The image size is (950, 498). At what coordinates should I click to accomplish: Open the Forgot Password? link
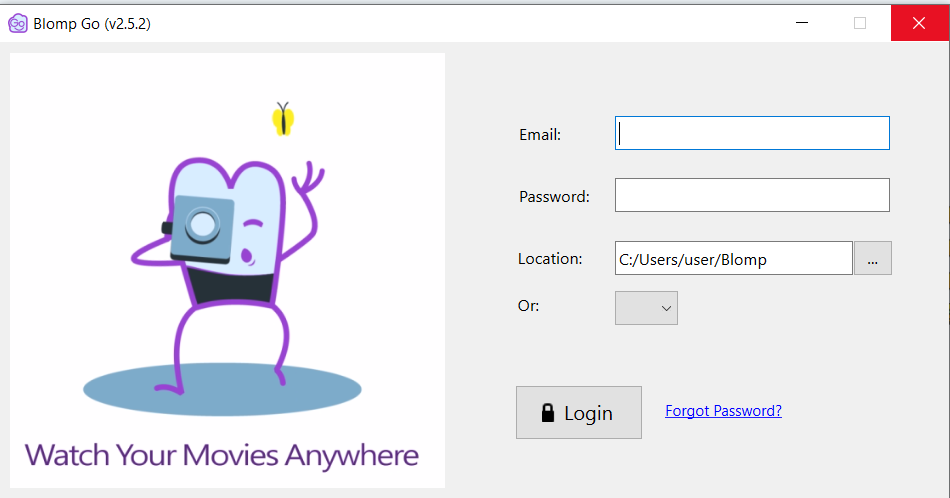pos(723,411)
